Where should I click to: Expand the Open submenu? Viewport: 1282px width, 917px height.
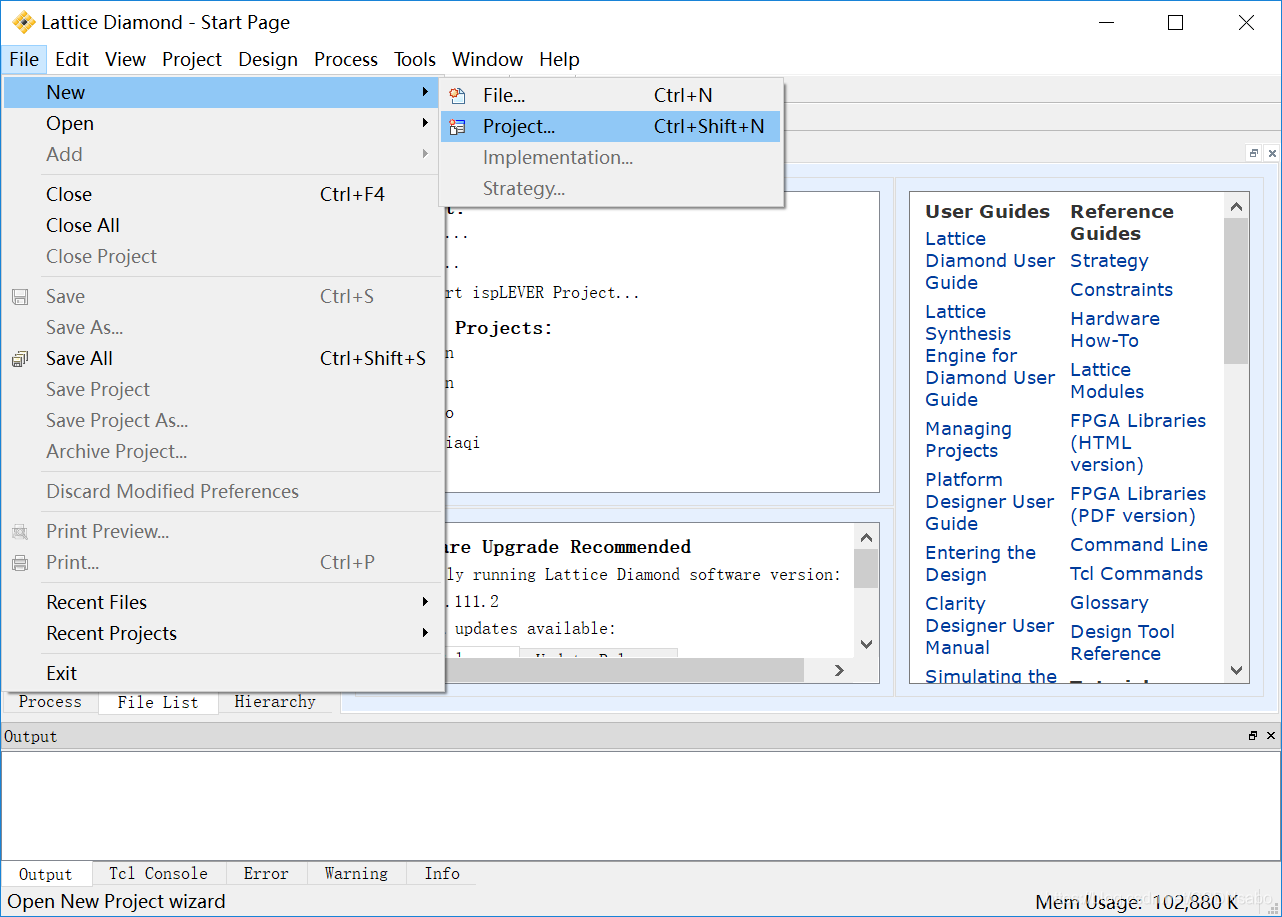point(222,124)
